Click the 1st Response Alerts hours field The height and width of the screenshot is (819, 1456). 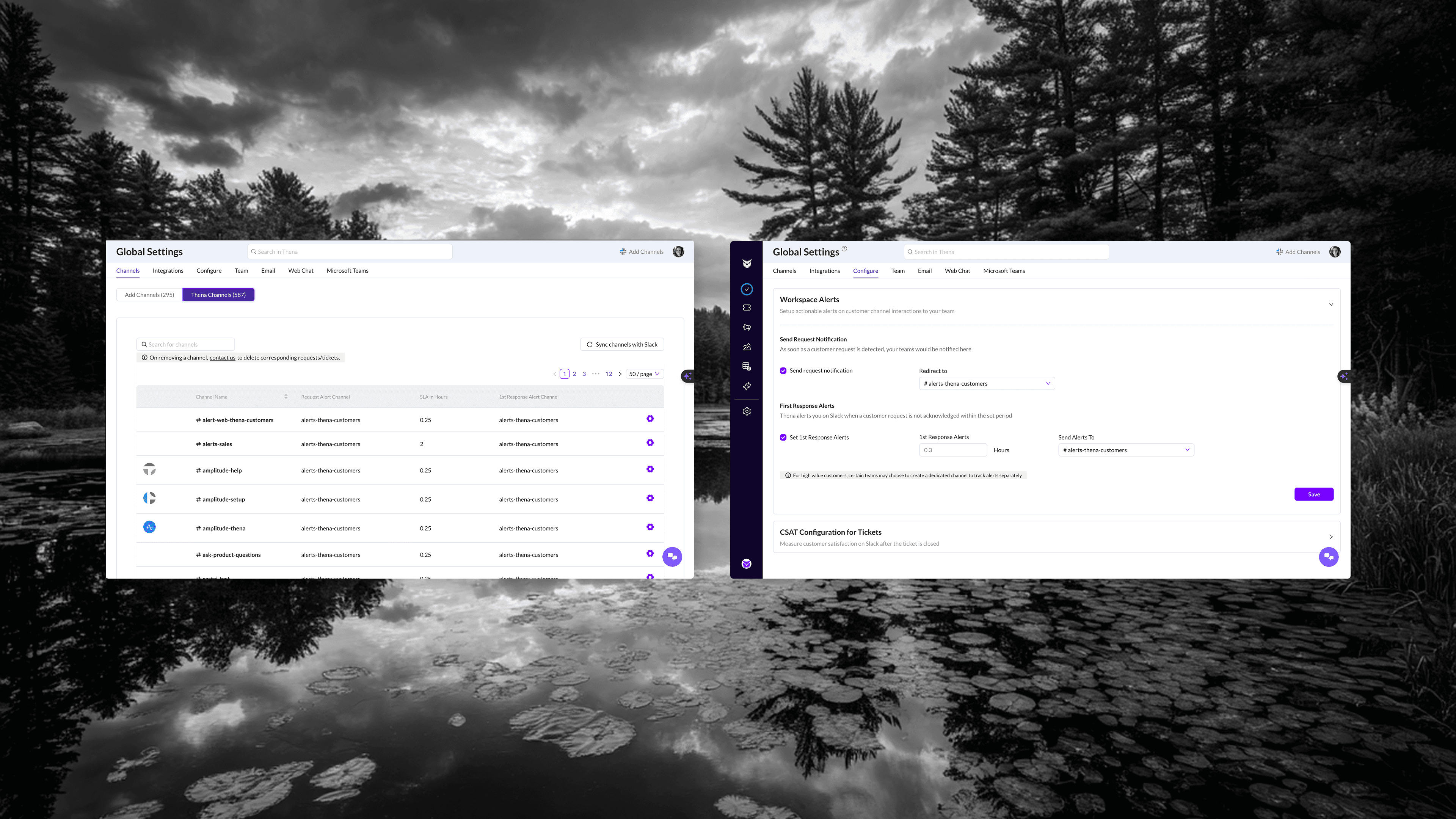[952, 450]
